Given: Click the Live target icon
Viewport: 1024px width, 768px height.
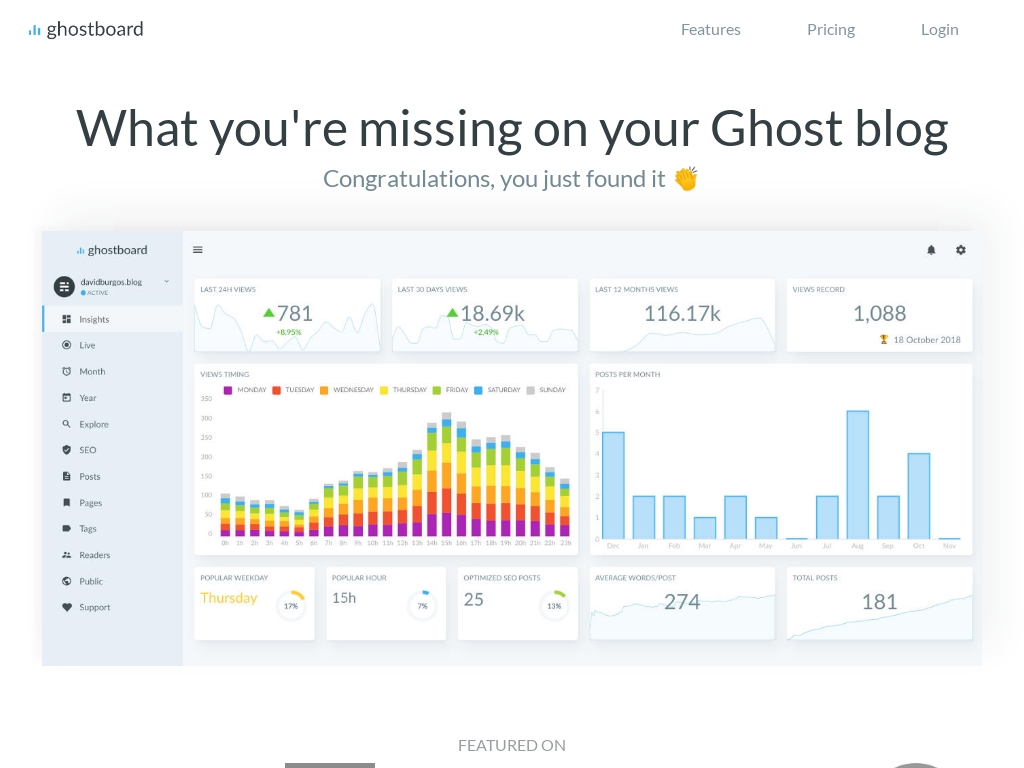Looking at the screenshot, I should click(67, 345).
